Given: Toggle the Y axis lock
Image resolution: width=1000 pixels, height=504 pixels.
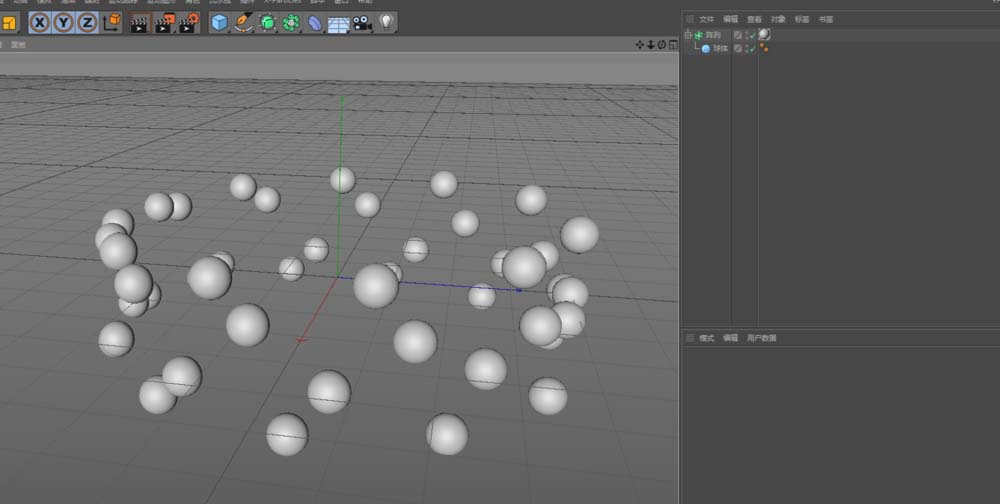Looking at the screenshot, I should 64,22.
